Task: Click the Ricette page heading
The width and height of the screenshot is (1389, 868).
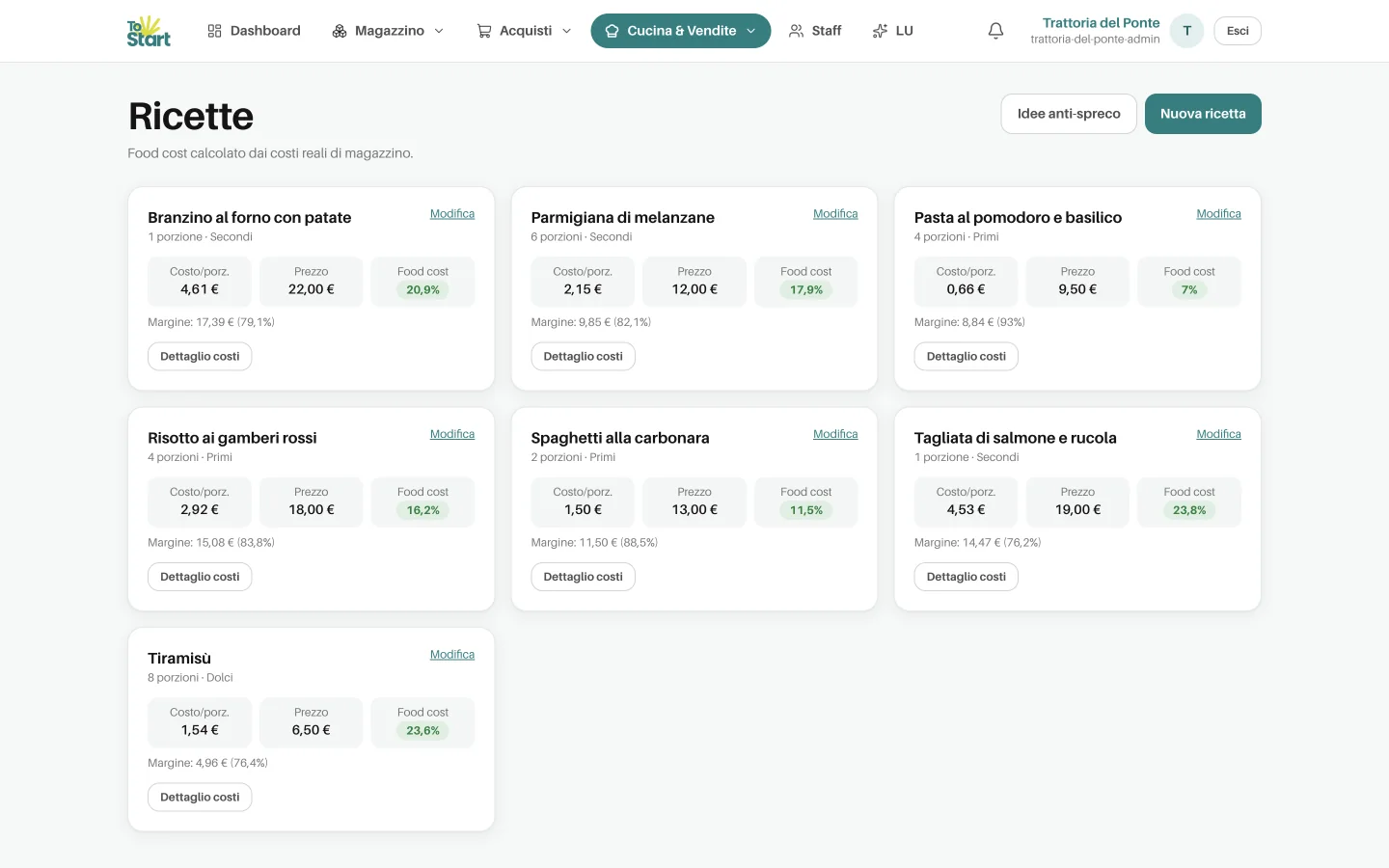Action: tap(191, 117)
